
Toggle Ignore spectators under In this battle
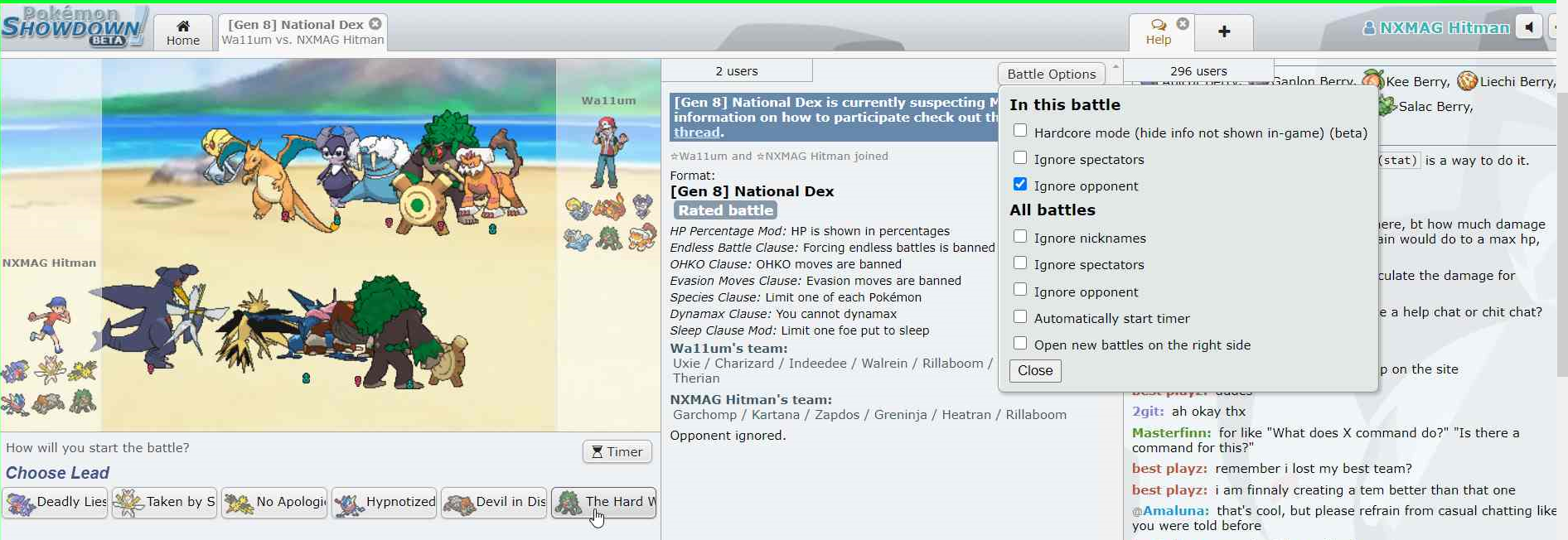(1020, 157)
